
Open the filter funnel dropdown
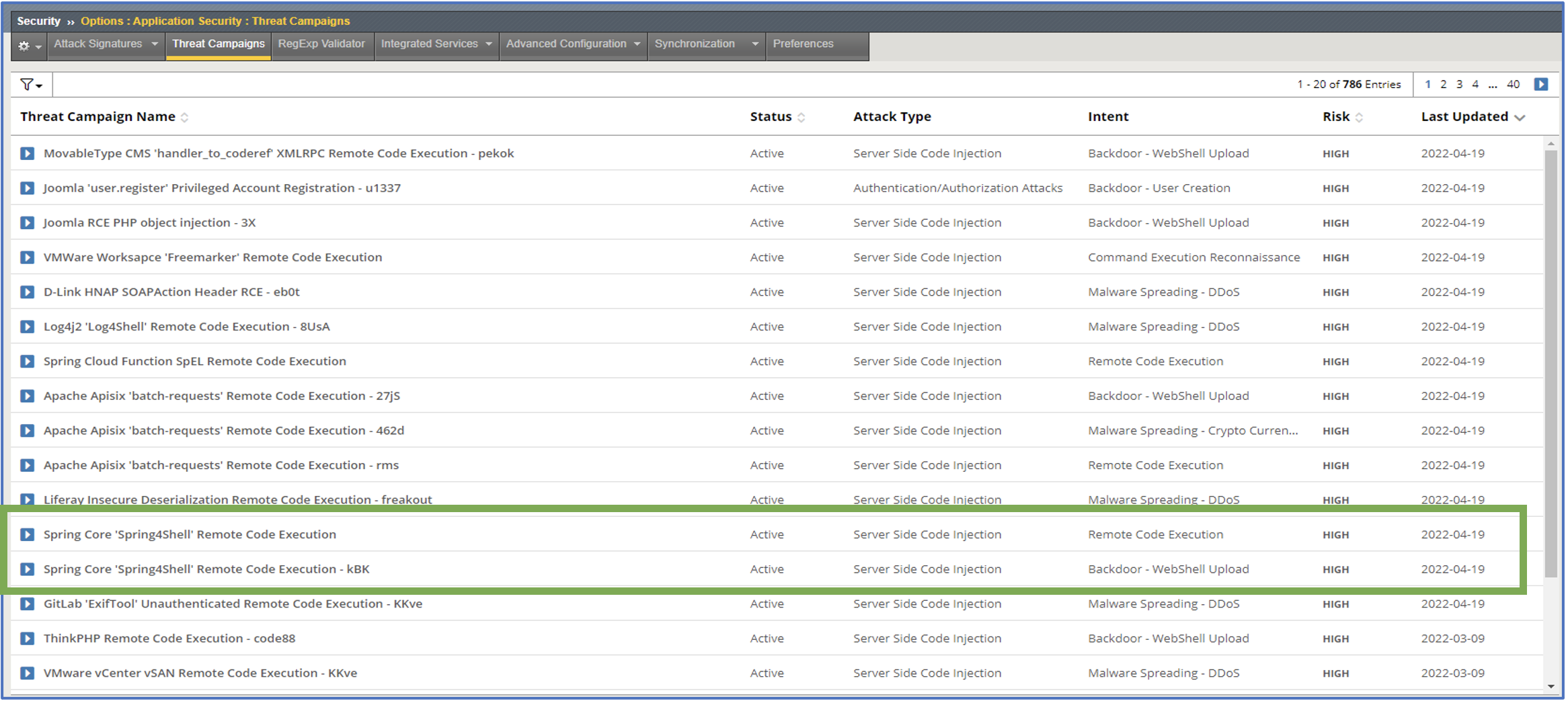pyautogui.click(x=32, y=85)
